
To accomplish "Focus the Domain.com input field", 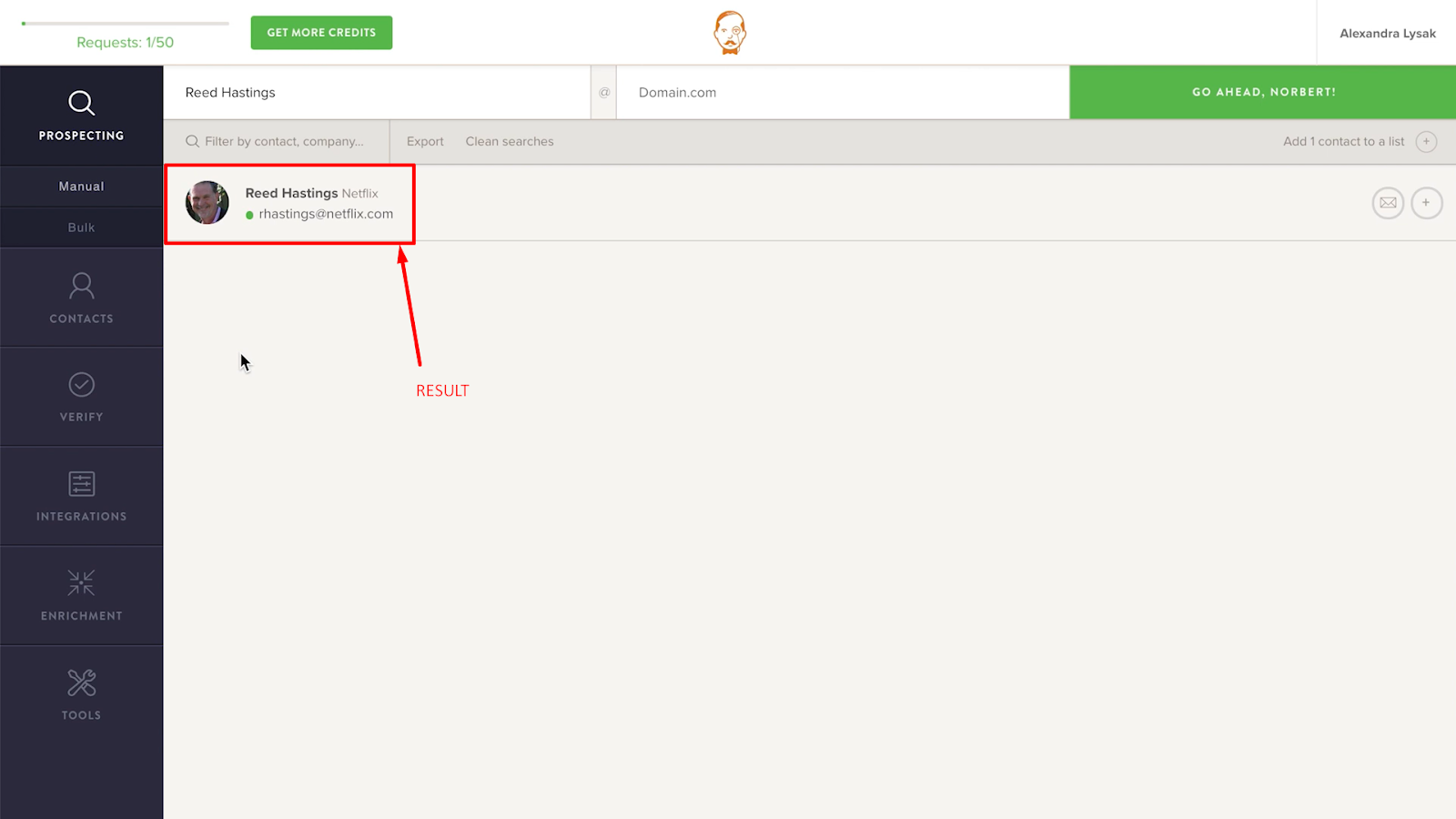I will (x=843, y=92).
